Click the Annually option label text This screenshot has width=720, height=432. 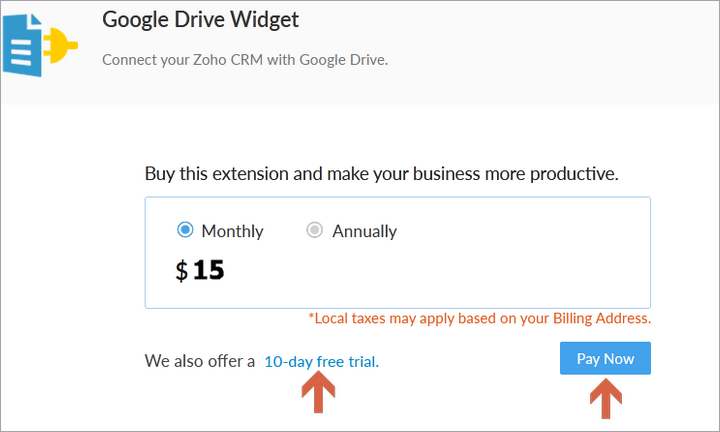365,231
